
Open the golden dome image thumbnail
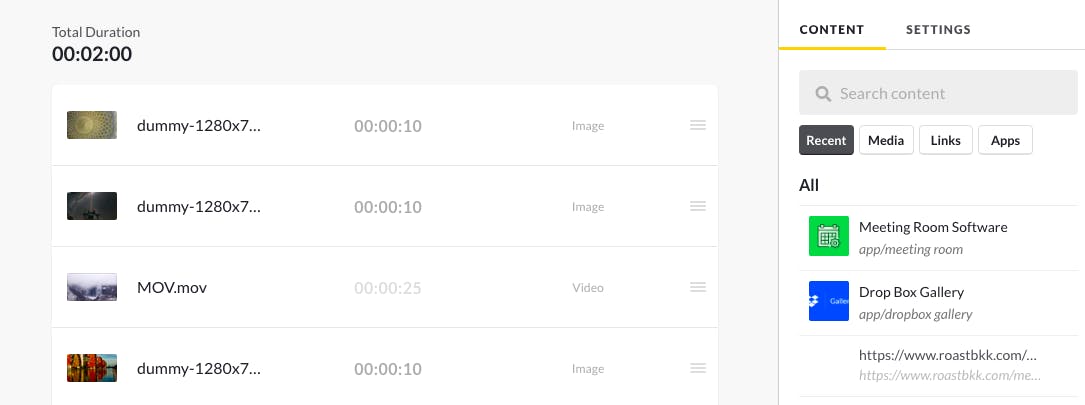[x=92, y=125]
